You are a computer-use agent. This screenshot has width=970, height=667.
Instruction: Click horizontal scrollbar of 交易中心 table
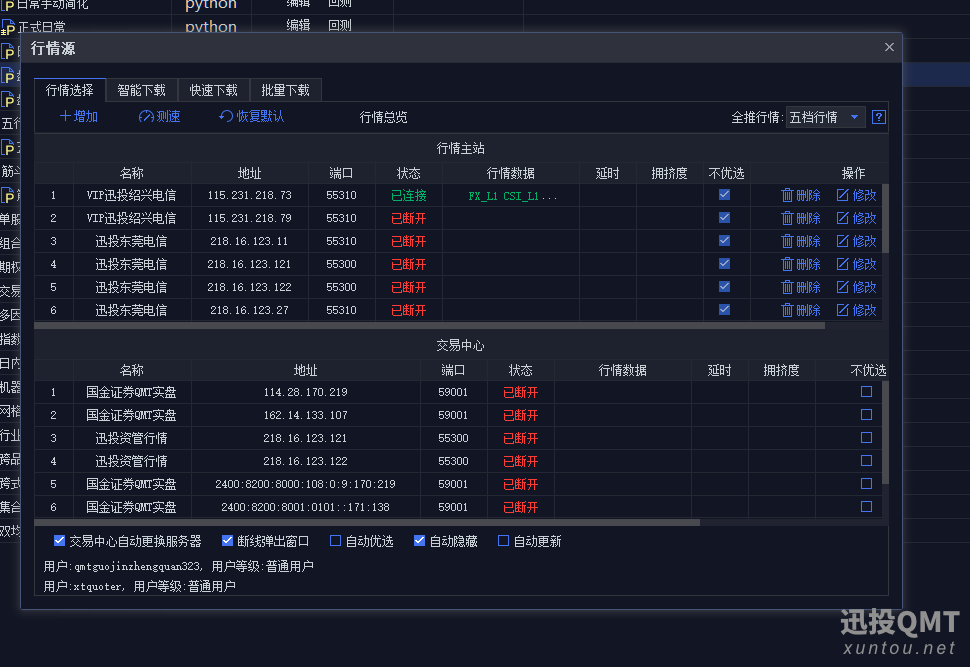pyautogui.click(x=367, y=522)
